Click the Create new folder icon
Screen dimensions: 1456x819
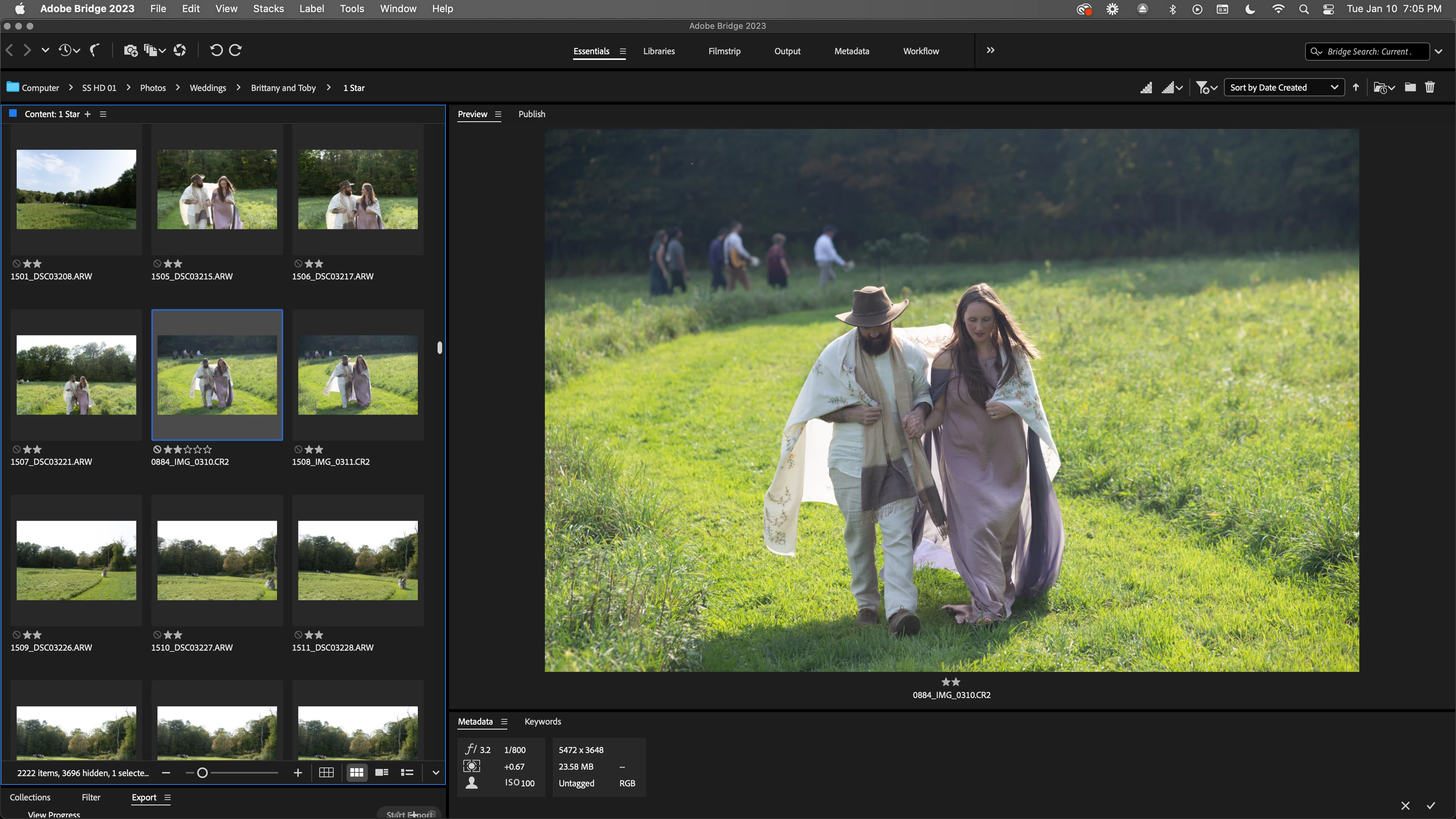click(x=1410, y=87)
